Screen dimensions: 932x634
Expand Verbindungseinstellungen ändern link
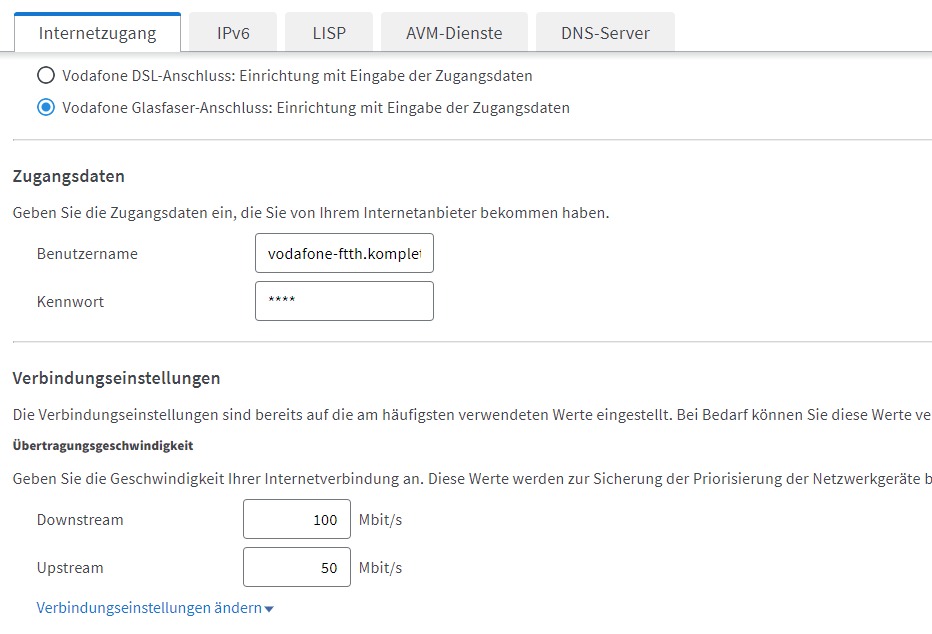click(149, 608)
